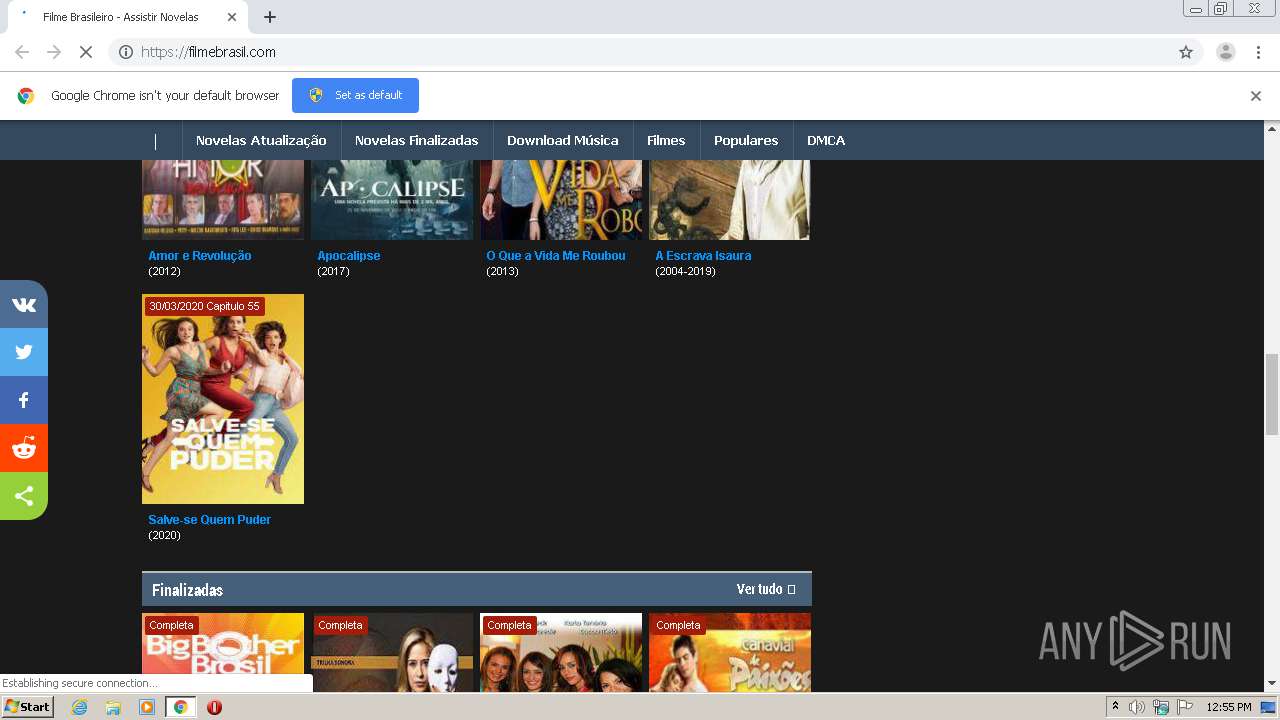Click Ver tudo in Finalizadas section

[x=766, y=589]
